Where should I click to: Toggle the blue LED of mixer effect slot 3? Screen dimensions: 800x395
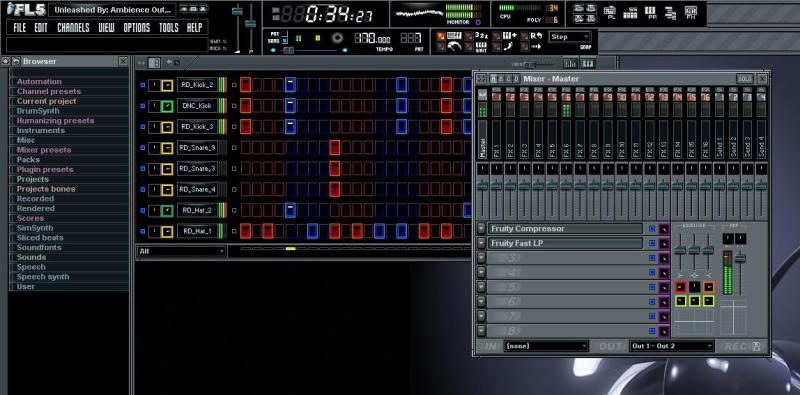(652, 258)
